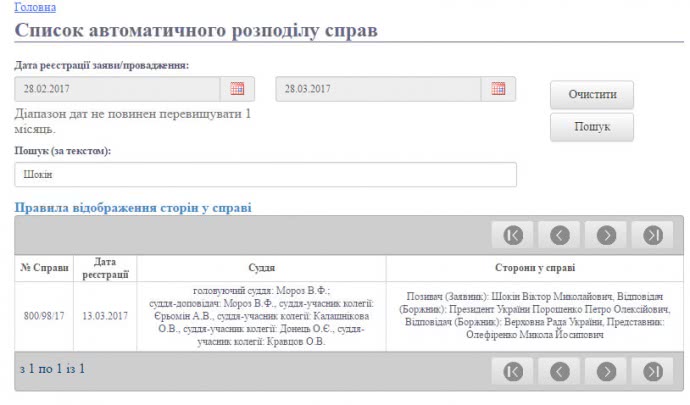Jump to last page in bottom pager
The image size is (690, 405).
652,371
